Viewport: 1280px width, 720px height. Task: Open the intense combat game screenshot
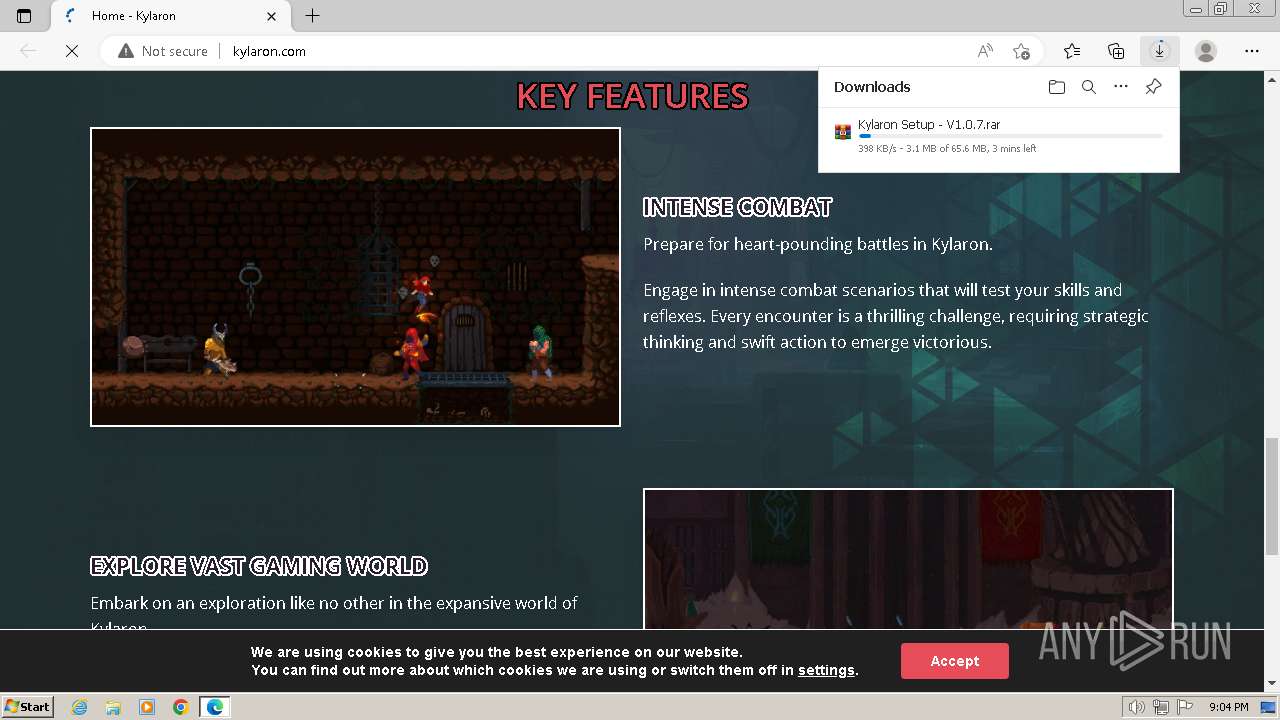pyautogui.click(x=355, y=277)
